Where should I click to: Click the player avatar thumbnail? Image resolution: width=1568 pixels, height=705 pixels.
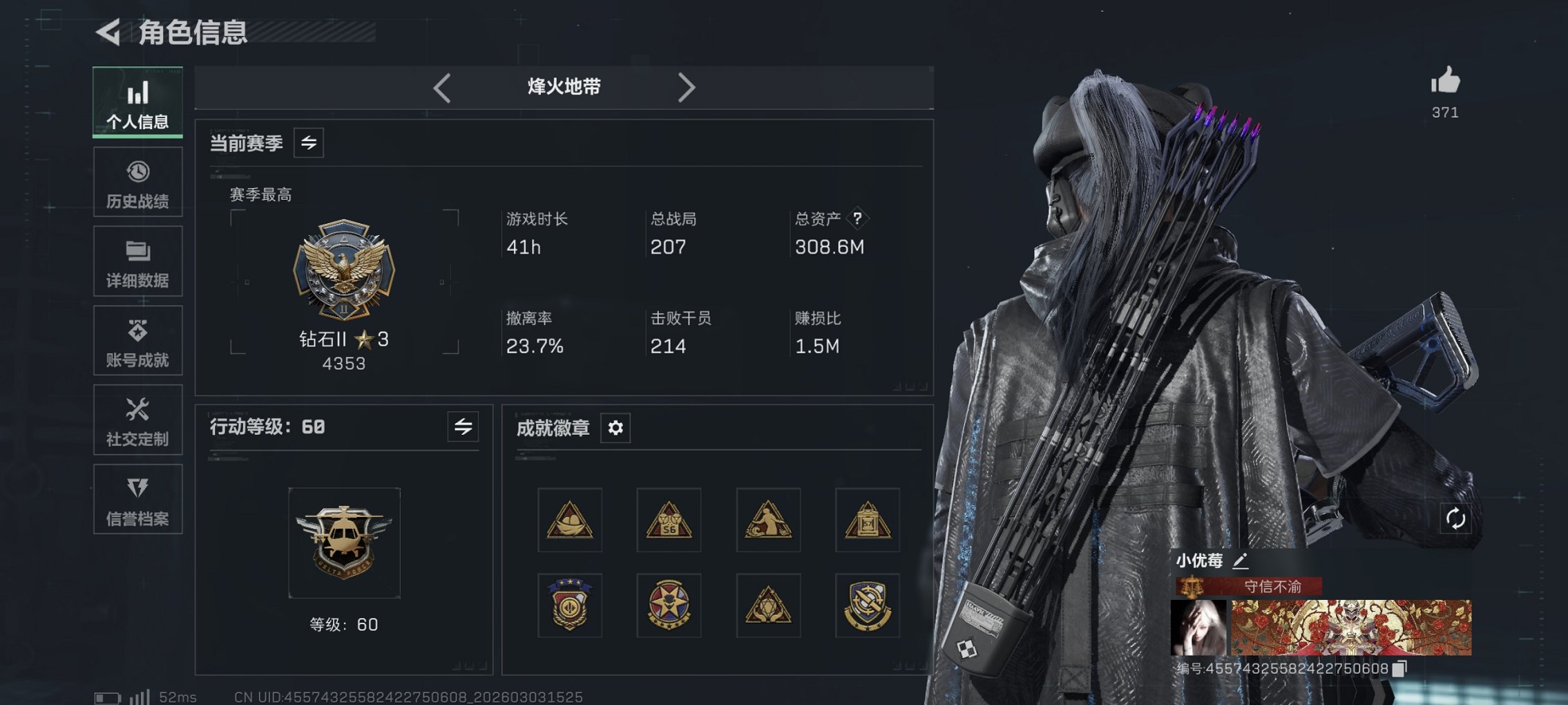[x=1198, y=628]
